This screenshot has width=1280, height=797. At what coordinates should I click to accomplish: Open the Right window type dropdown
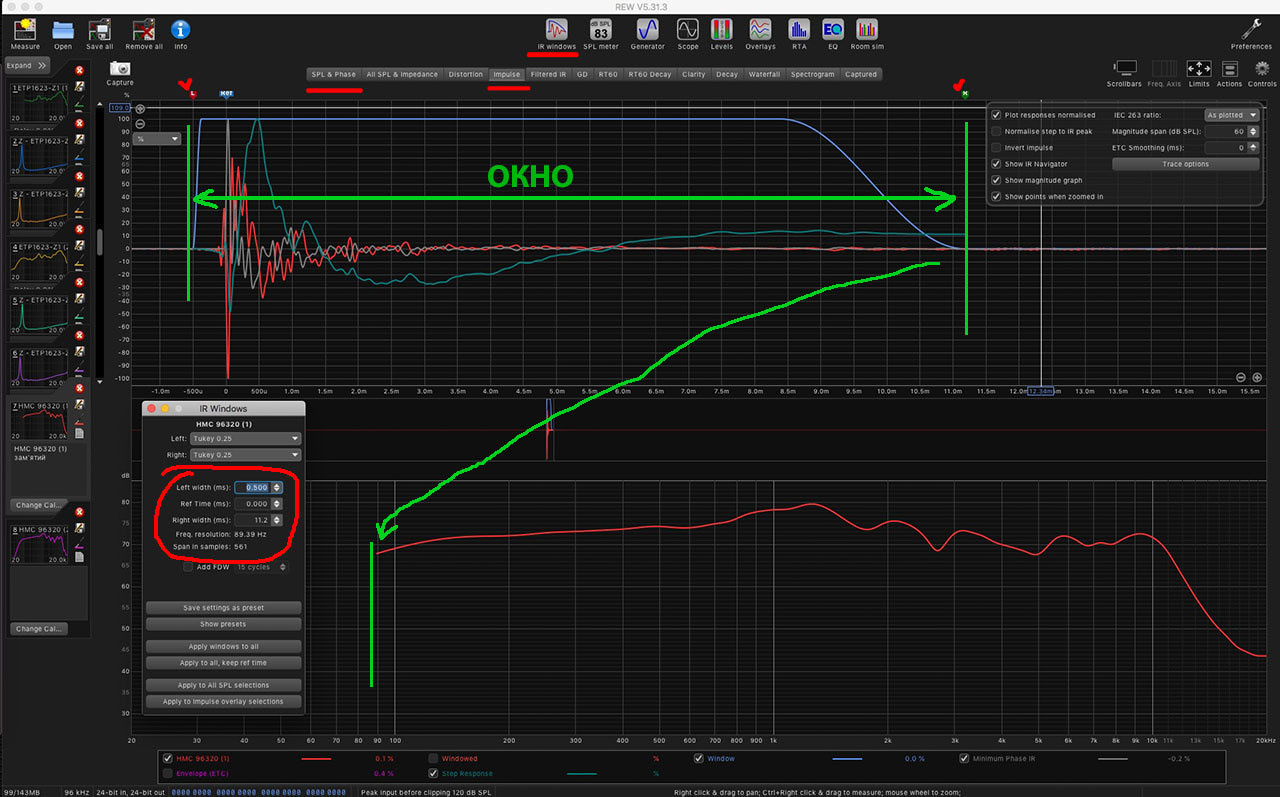(x=246, y=455)
